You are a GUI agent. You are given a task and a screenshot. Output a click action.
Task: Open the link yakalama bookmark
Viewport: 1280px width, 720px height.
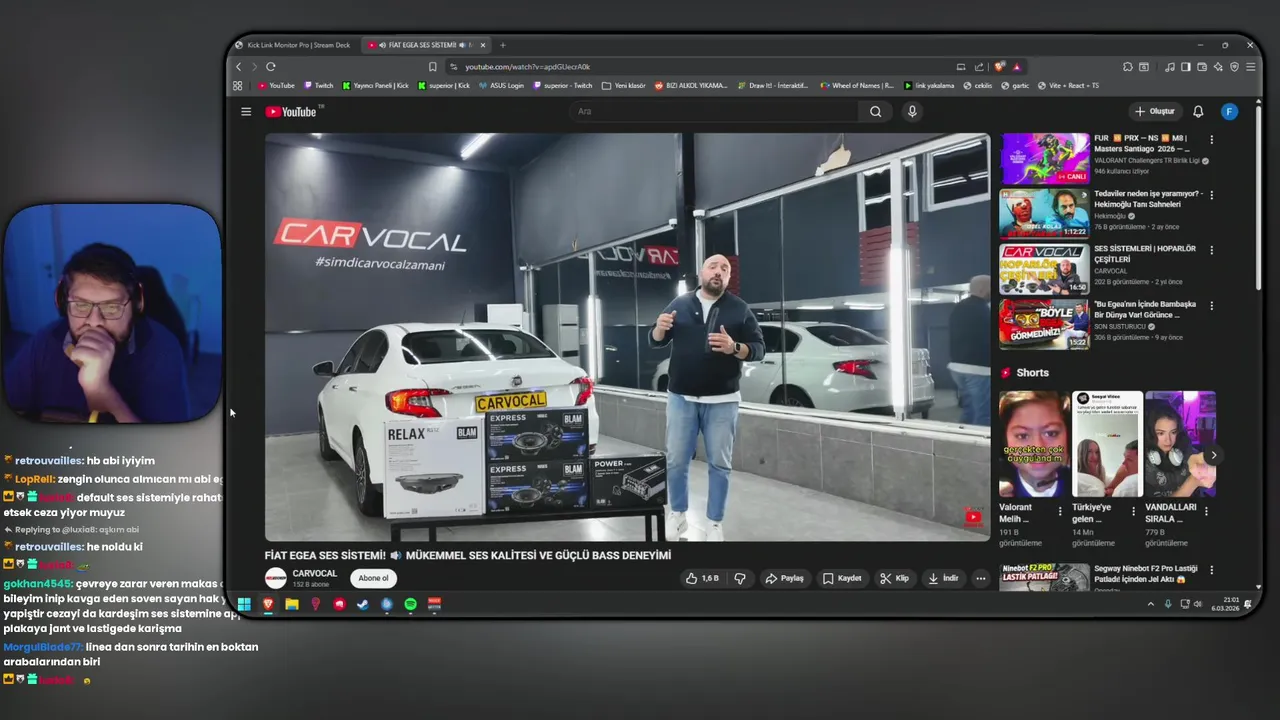pos(928,86)
